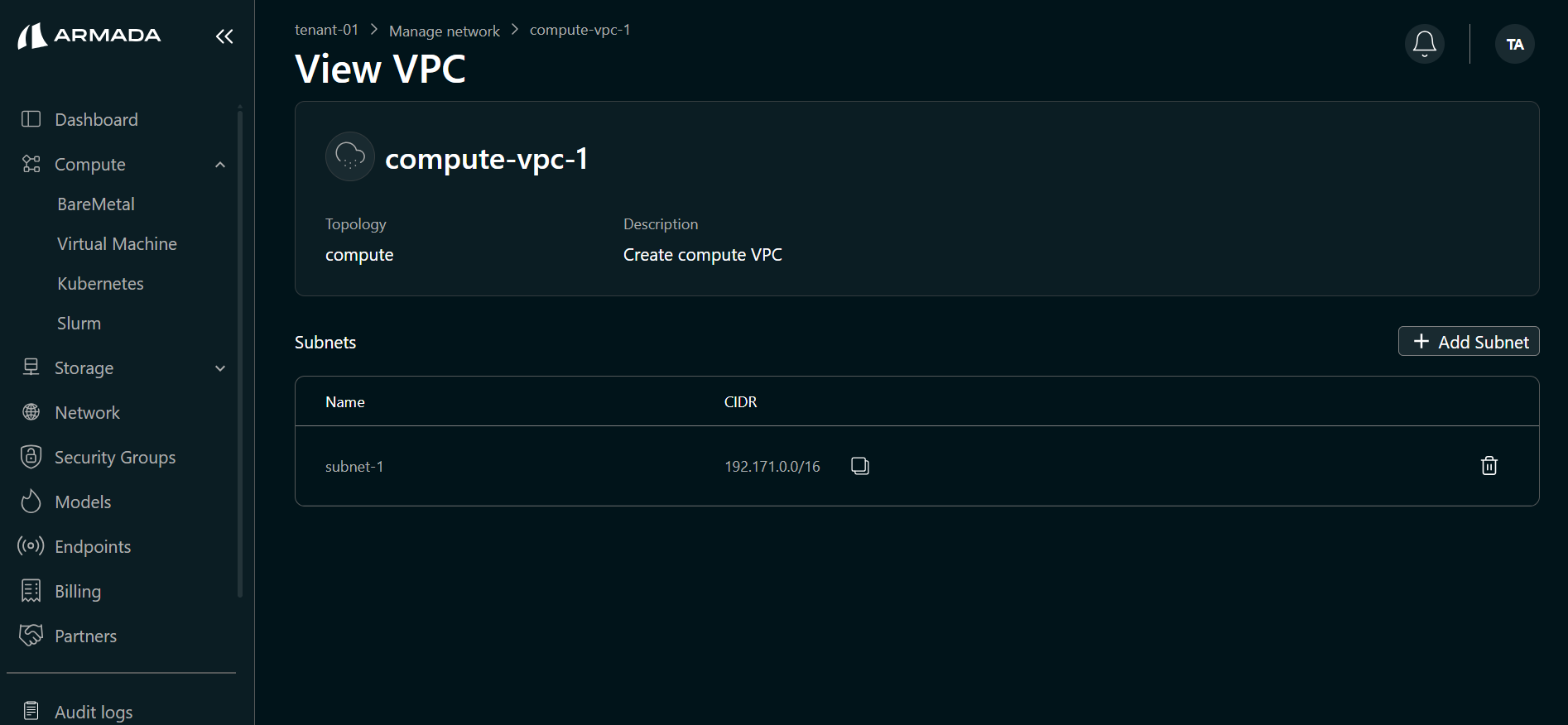Click the Armada logo

89,36
